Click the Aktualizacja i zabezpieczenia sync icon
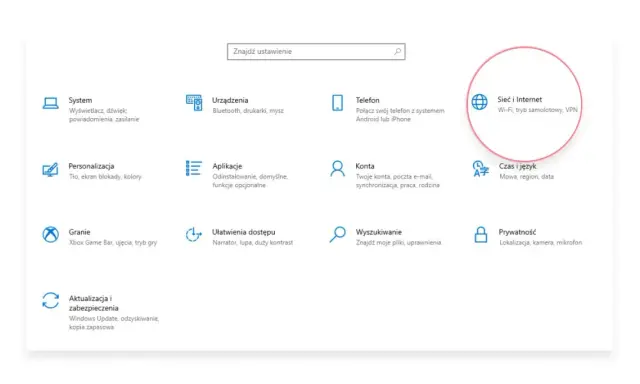640x384 pixels. tap(50, 300)
